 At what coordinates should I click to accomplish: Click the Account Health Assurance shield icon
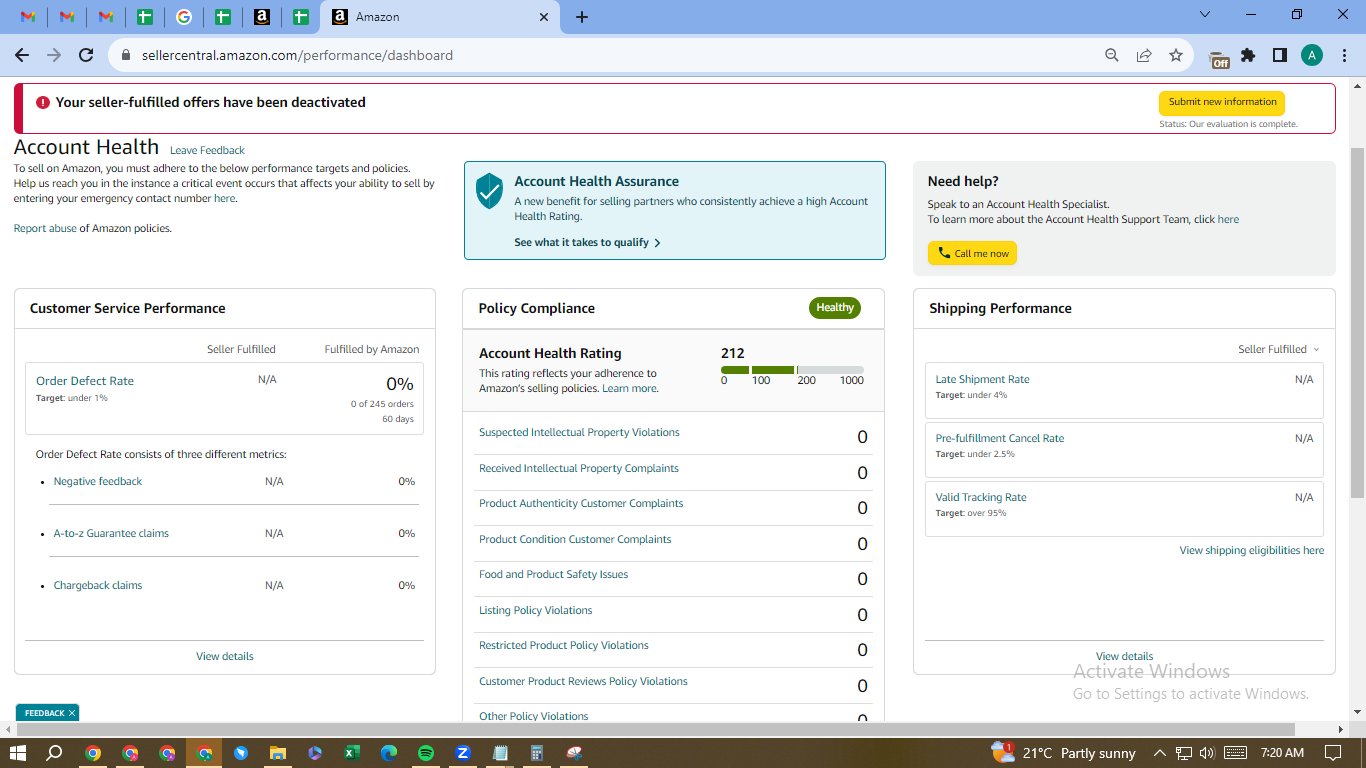(489, 190)
